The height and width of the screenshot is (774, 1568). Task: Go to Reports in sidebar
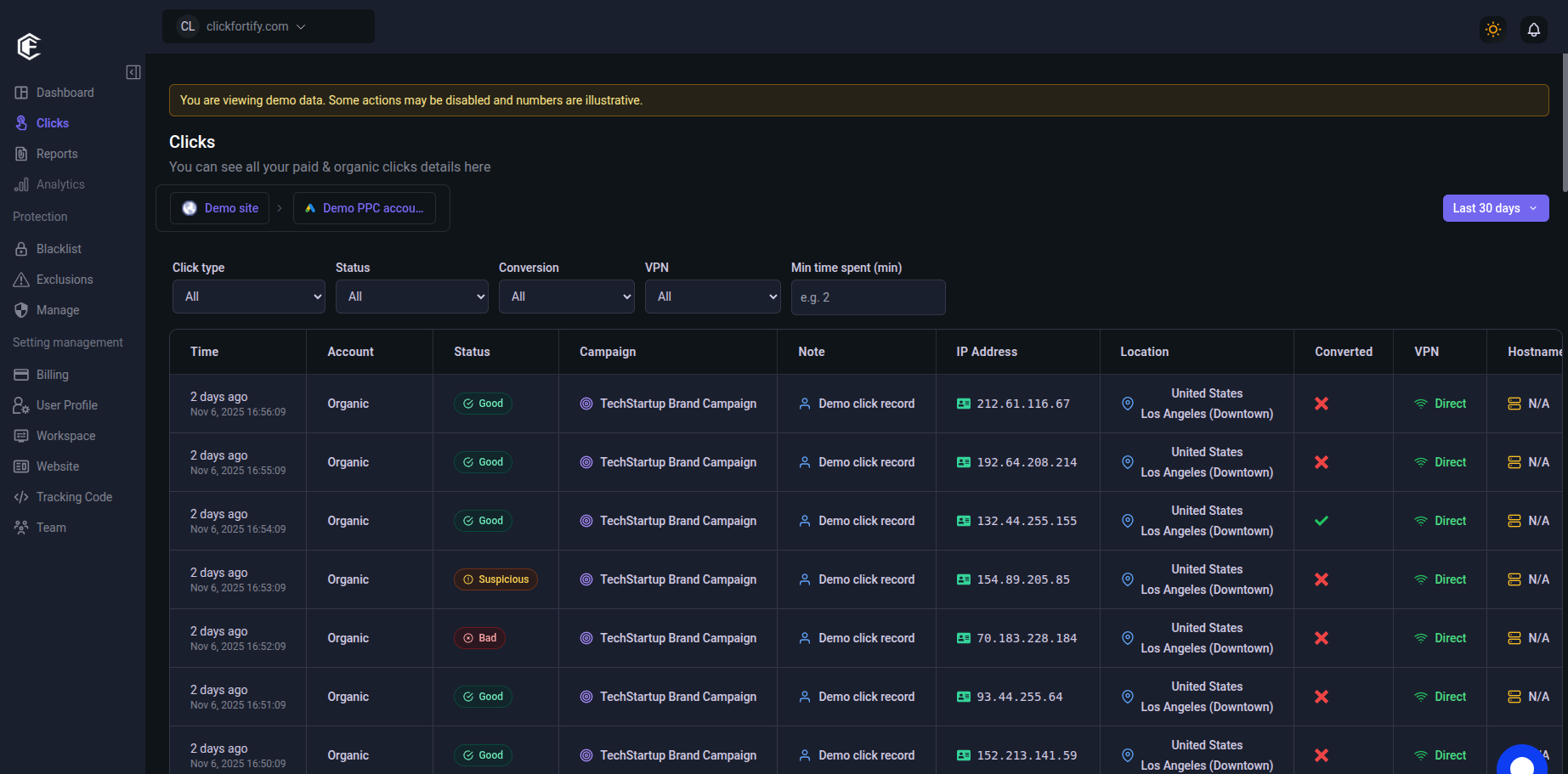click(x=56, y=154)
